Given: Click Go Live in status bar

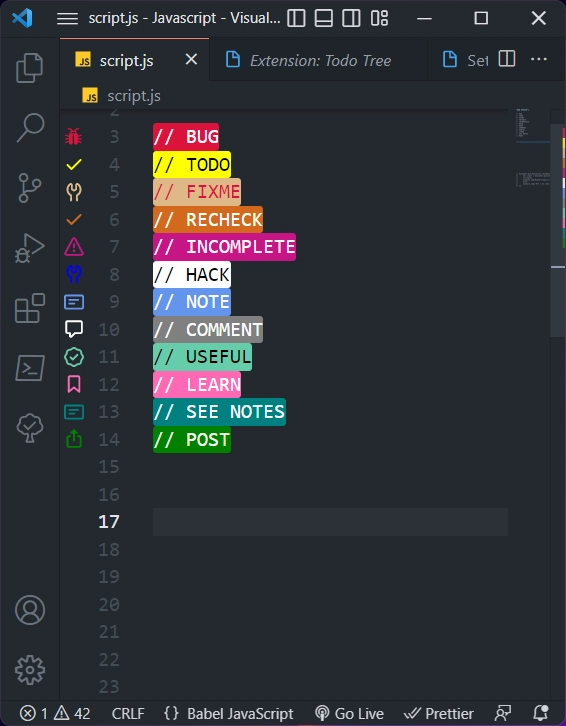Looking at the screenshot, I should coord(349,713).
